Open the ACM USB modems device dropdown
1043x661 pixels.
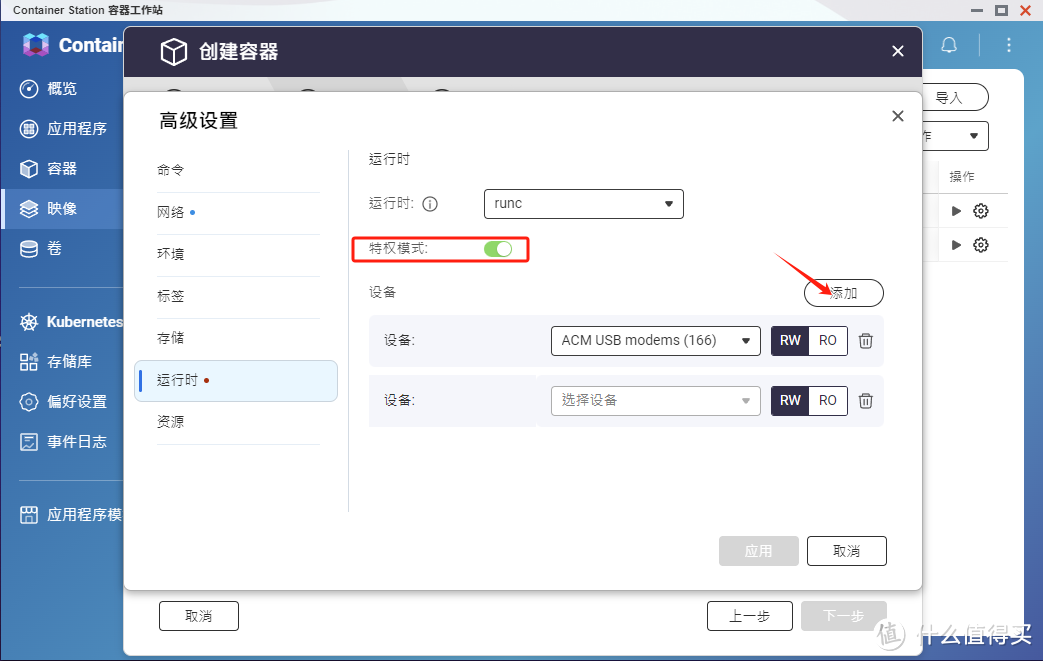655,340
